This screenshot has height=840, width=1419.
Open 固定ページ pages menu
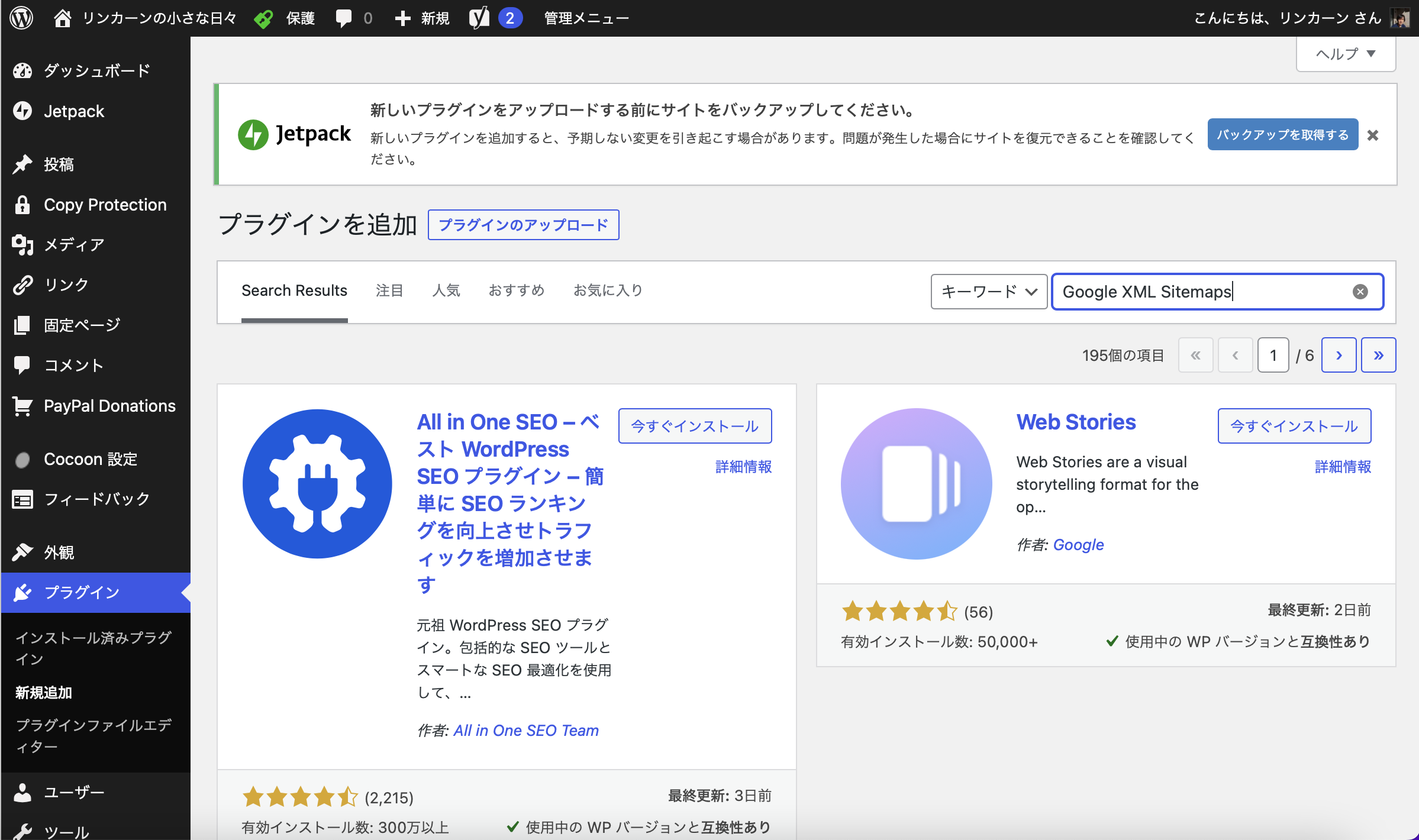[96, 325]
